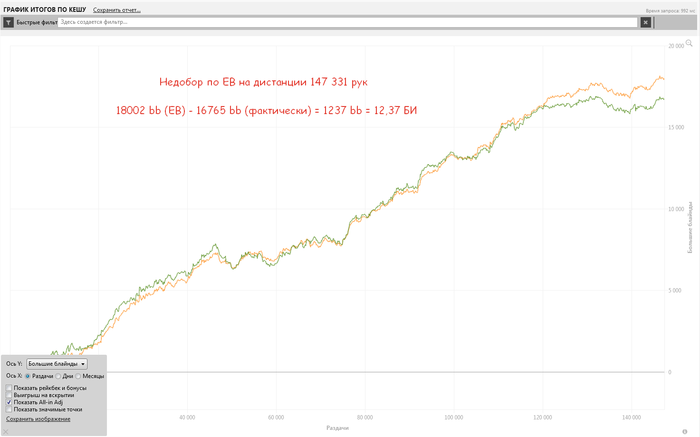Viewport: 700px width, 437px height.
Task: Click the 'Раздачи' X axis title below the chart
Action: click(337, 428)
